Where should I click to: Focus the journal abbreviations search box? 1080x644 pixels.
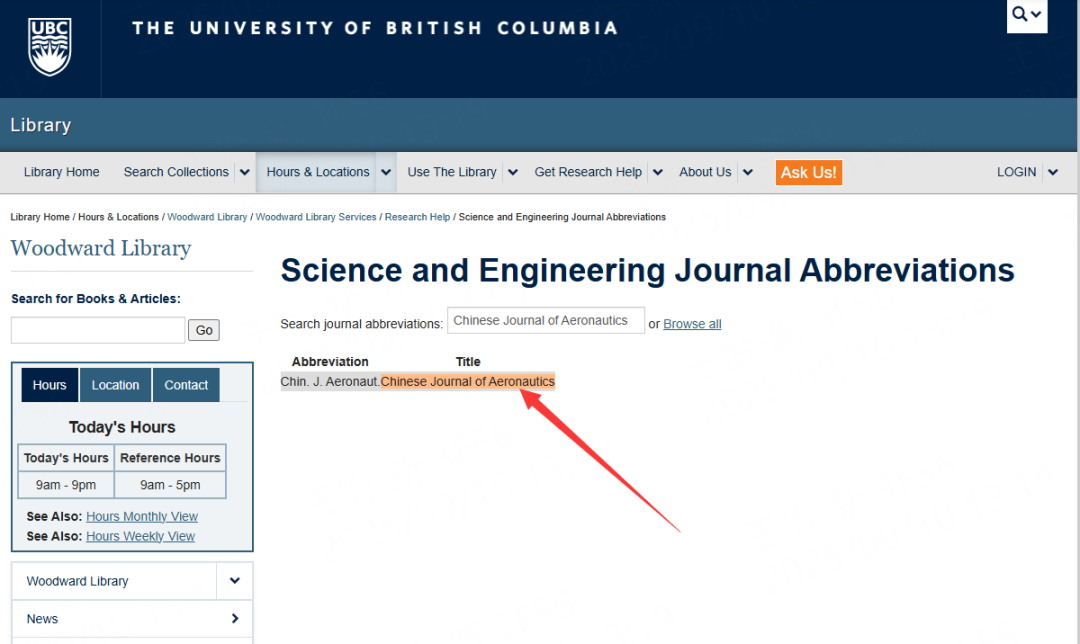pyautogui.click(x=546, y=320)
